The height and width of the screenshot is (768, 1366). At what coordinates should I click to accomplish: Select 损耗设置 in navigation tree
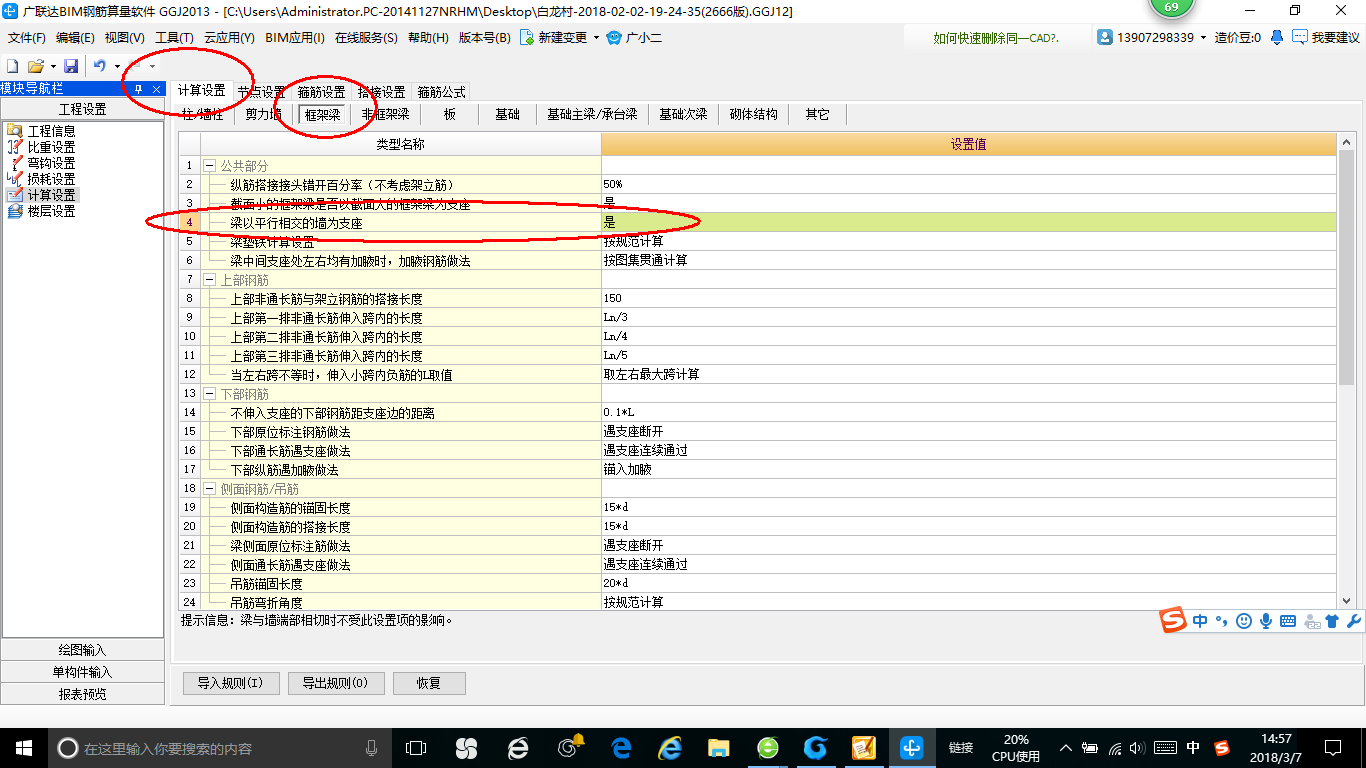50,179
